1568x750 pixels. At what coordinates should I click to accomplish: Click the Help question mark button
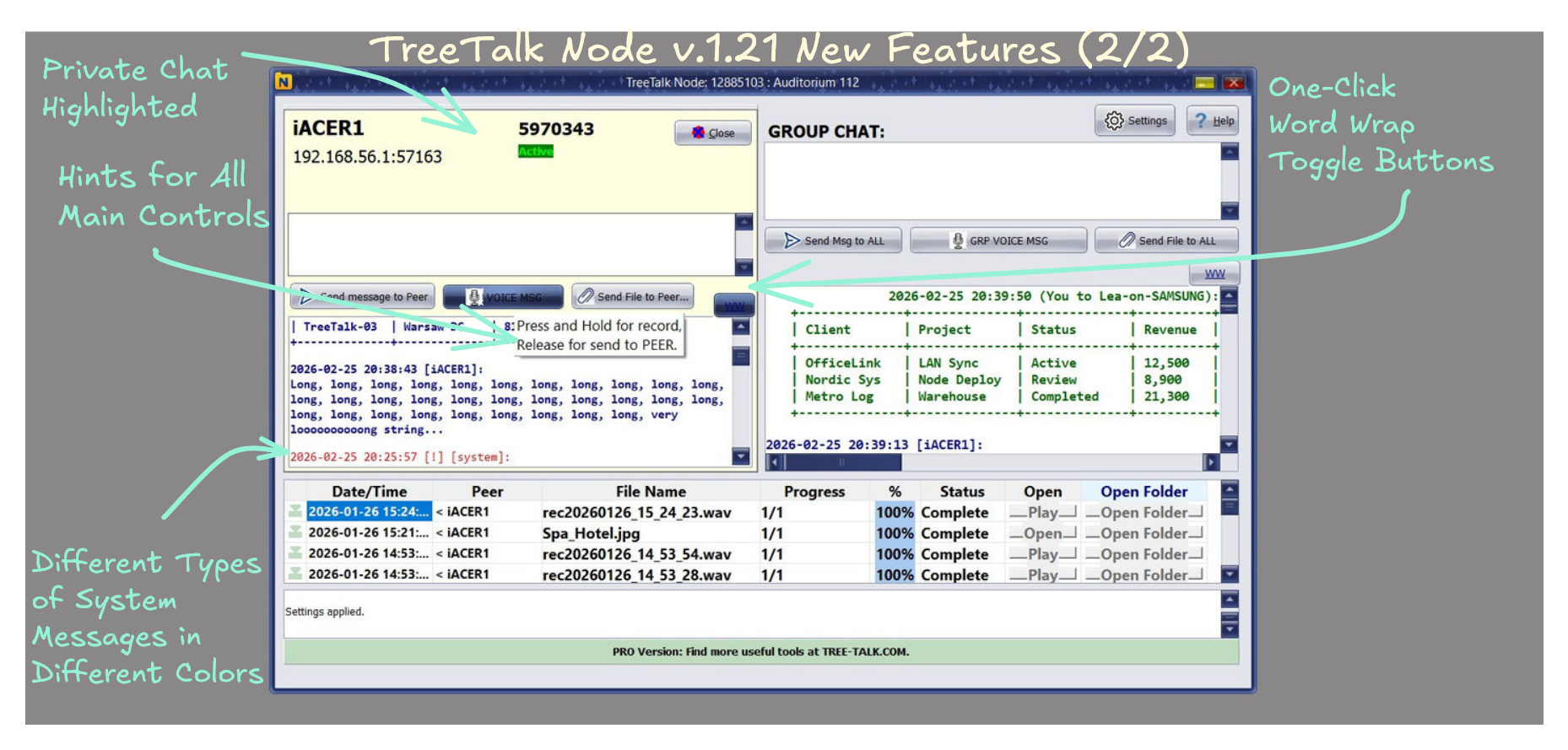(1214, 121)
